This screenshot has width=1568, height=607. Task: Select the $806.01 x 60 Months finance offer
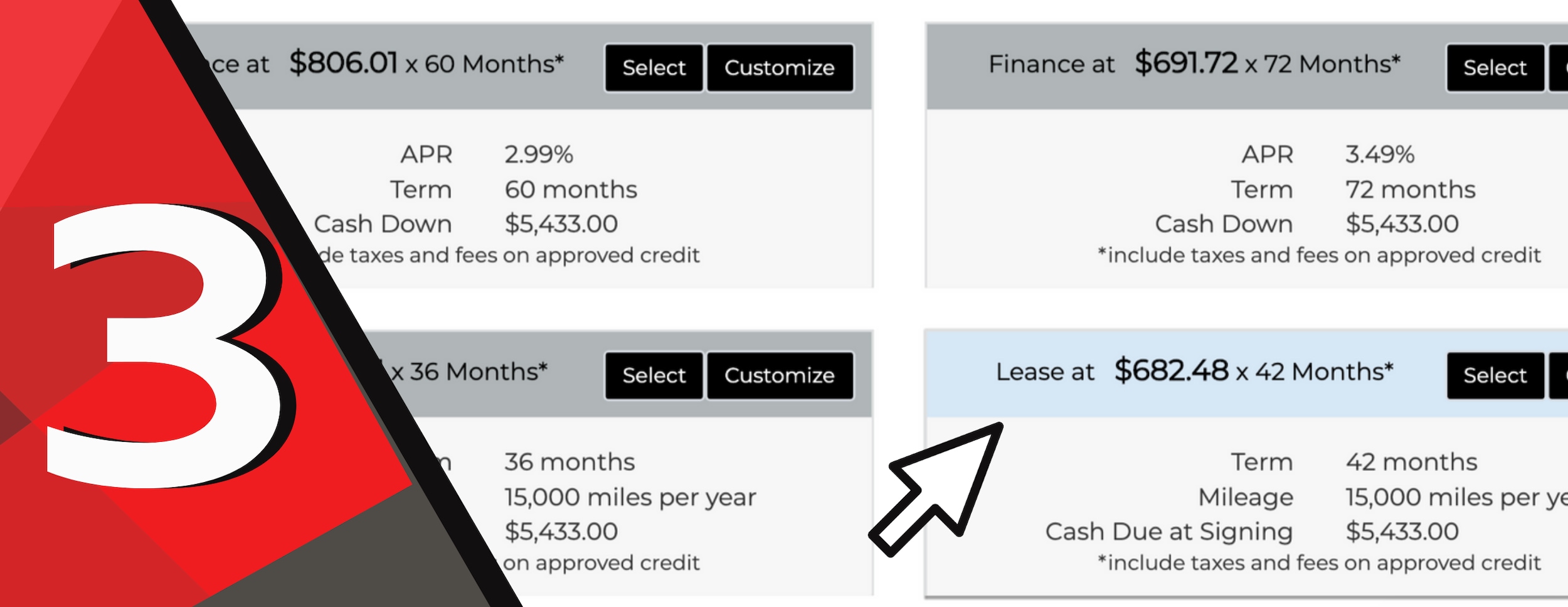[654, 68]
